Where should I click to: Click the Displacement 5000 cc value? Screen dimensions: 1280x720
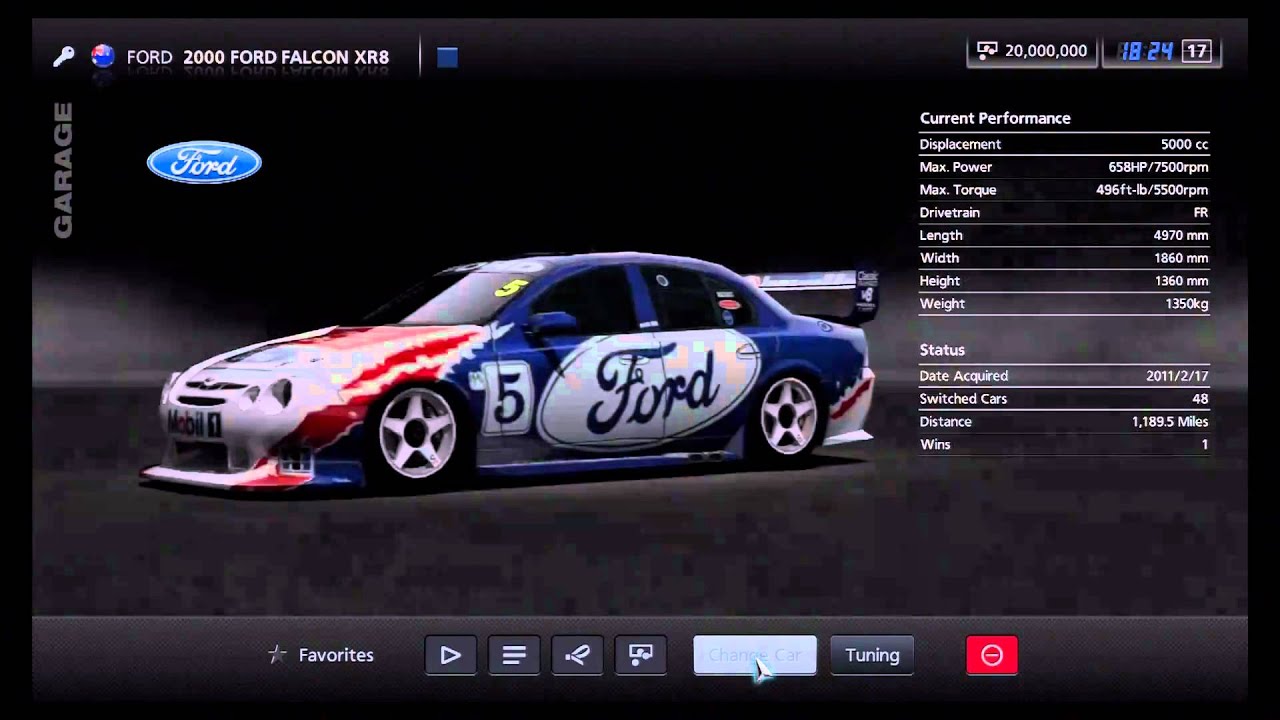tap(1184, 144)
